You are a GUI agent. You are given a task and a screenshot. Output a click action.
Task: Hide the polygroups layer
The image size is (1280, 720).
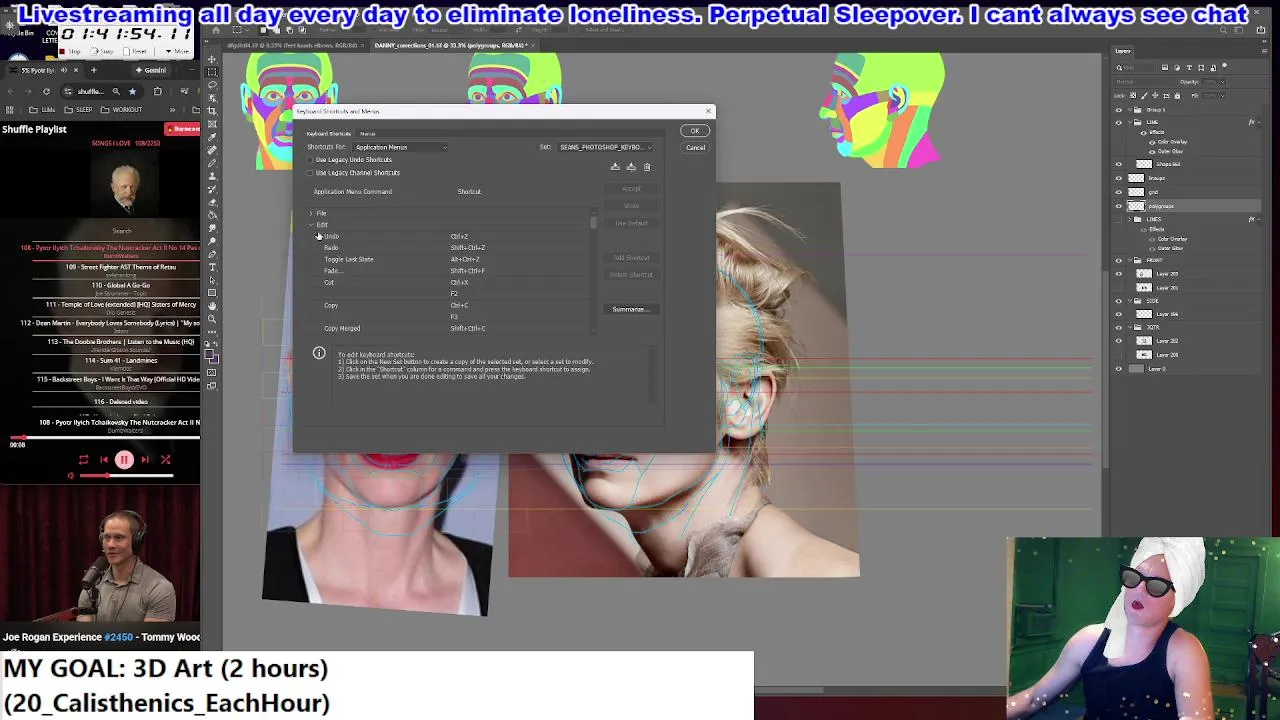pos(1118,206)
